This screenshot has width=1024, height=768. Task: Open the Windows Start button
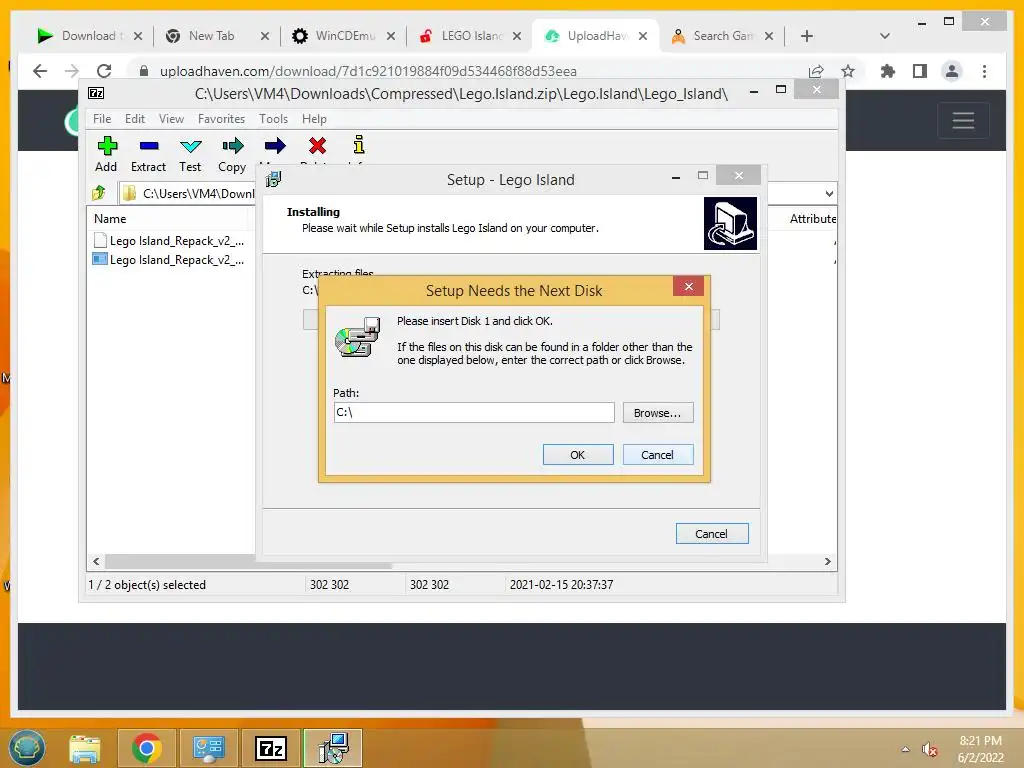tap(27, 747)
